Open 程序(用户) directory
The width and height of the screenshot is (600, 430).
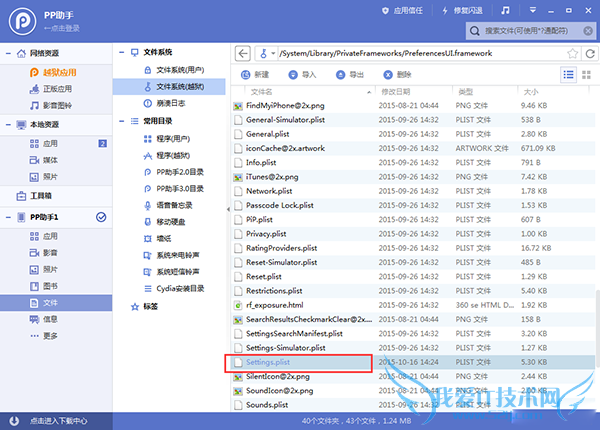pyautogui.click(x=167, y=138)
